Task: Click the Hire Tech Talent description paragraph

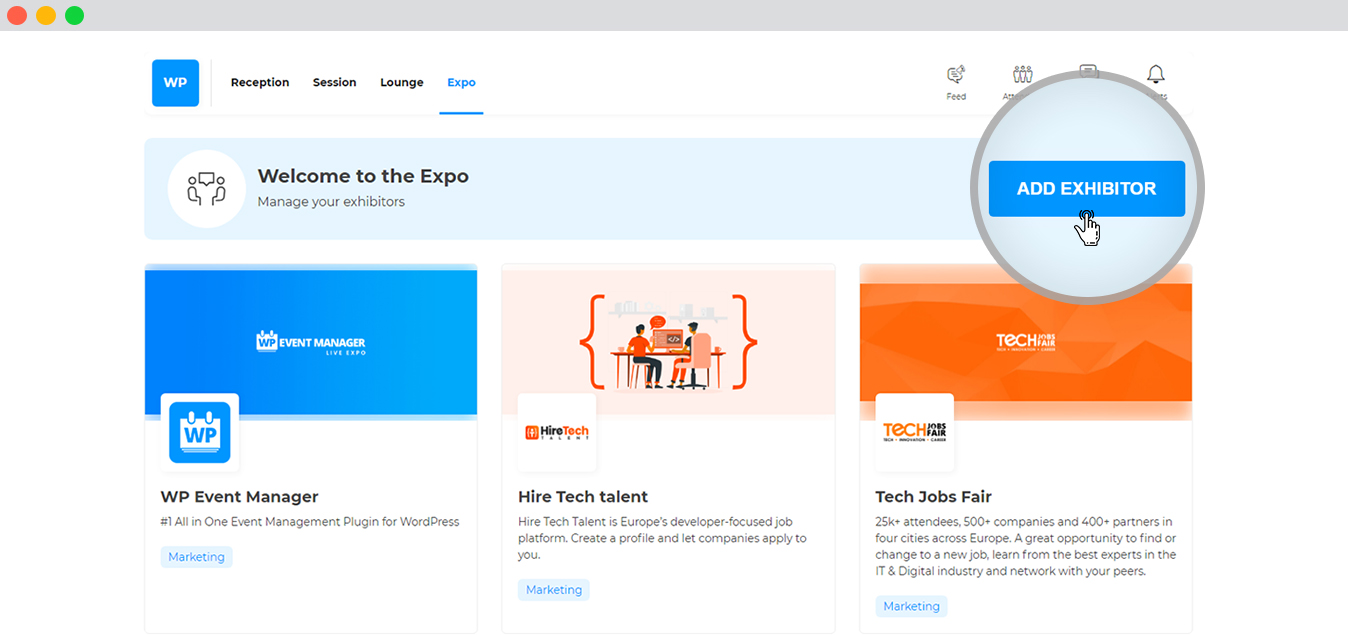Action: [662, 538]
